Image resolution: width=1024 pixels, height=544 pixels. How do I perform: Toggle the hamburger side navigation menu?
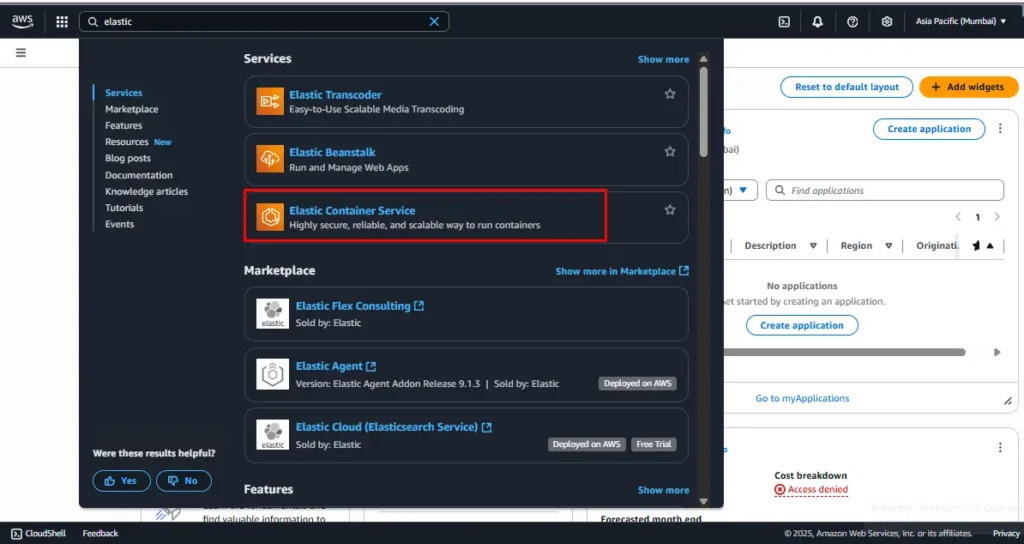click(x=21, y=53)
